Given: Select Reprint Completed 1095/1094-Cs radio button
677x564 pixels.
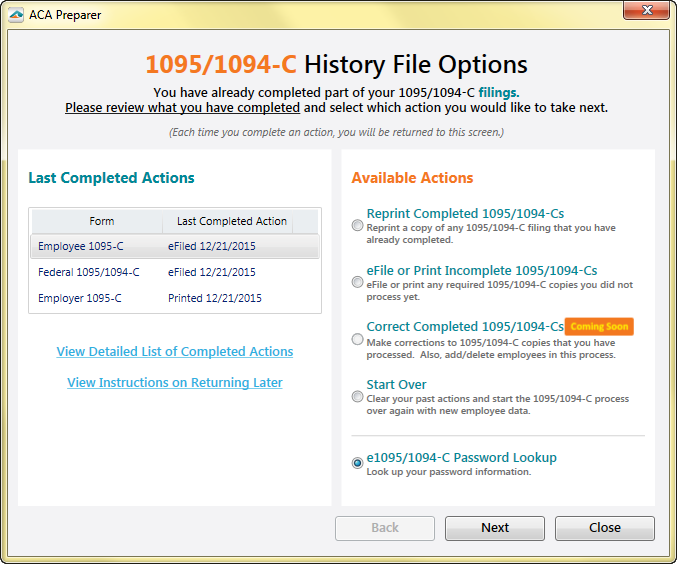Looking at the screenshot, I should [358, 226].
